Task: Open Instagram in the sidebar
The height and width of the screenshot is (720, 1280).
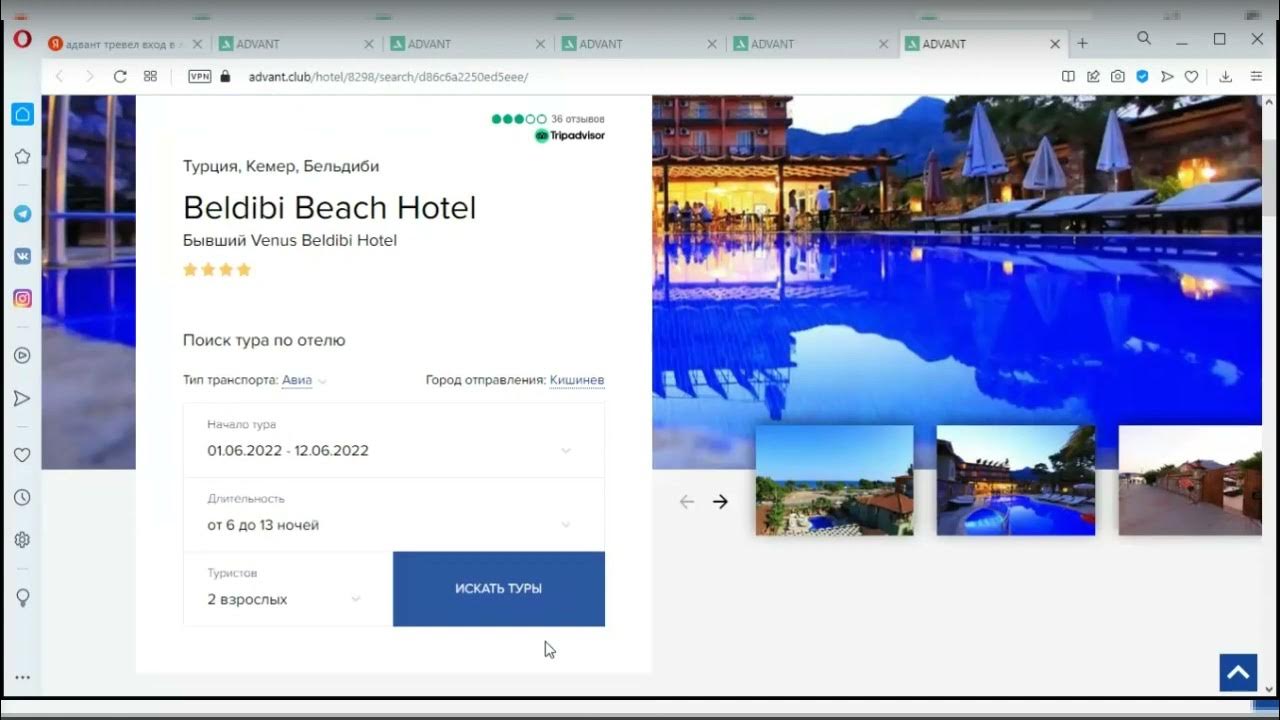Action: 22,298
